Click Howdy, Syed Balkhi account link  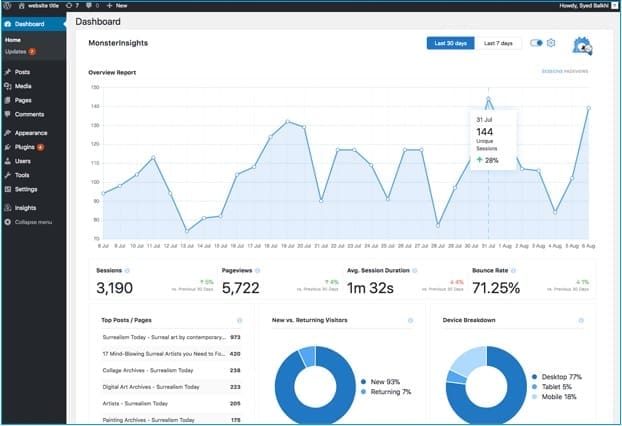pos(584,6)
